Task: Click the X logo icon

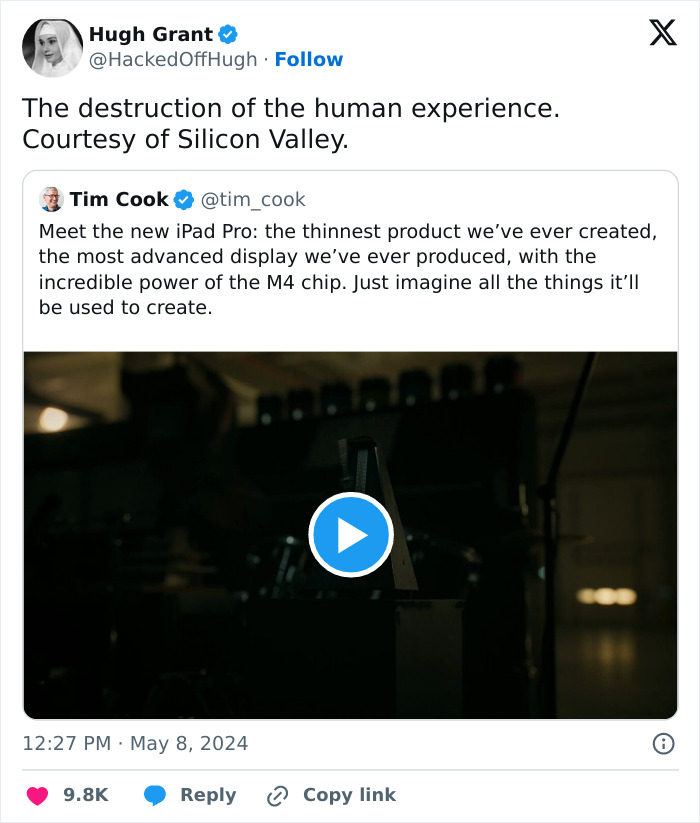Action: (x=662, y=34)
